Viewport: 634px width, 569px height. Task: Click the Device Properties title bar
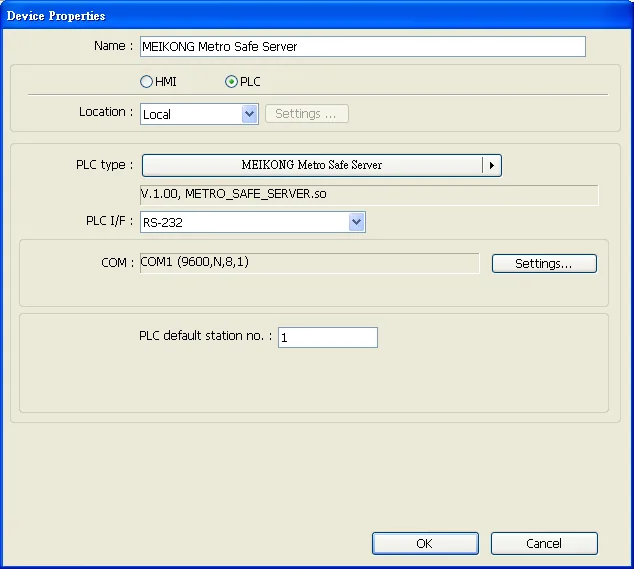point(317,15)
